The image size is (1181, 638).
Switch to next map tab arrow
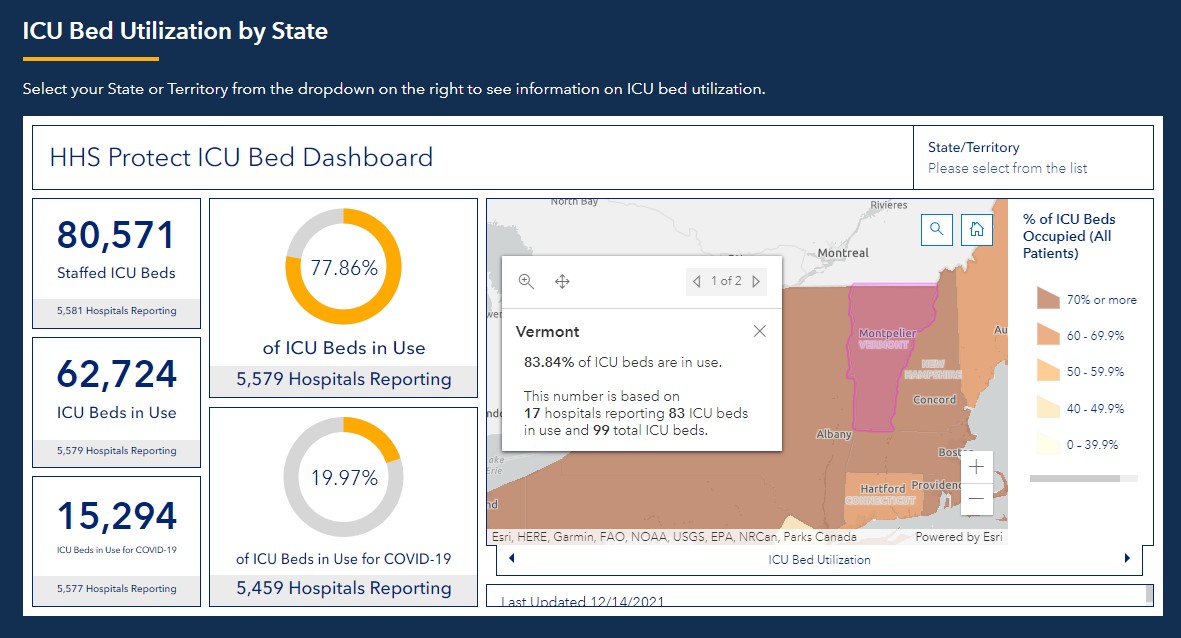pyautogui.click(x=1127, y=559)
